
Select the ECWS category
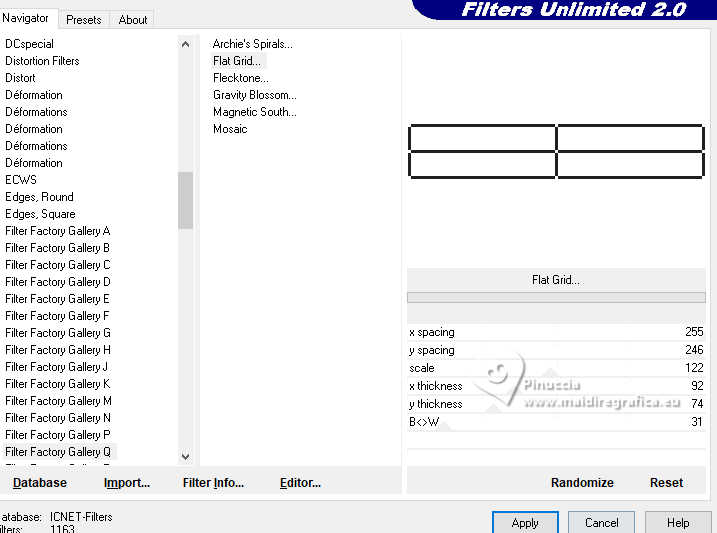point(21,180)
